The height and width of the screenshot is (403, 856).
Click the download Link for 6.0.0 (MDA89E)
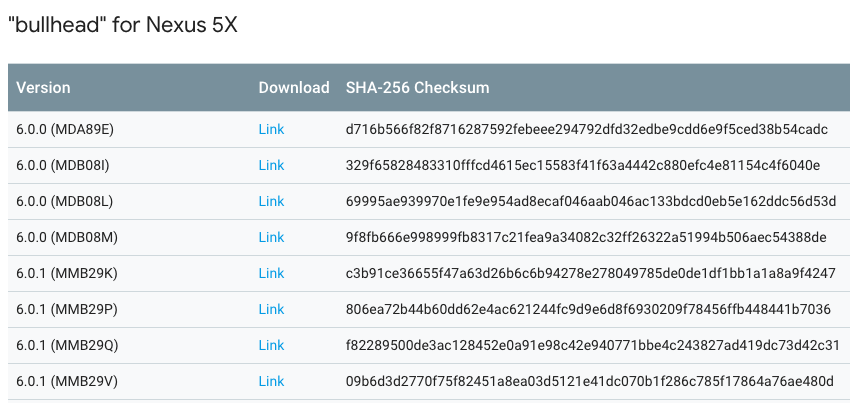click(271, 129)
